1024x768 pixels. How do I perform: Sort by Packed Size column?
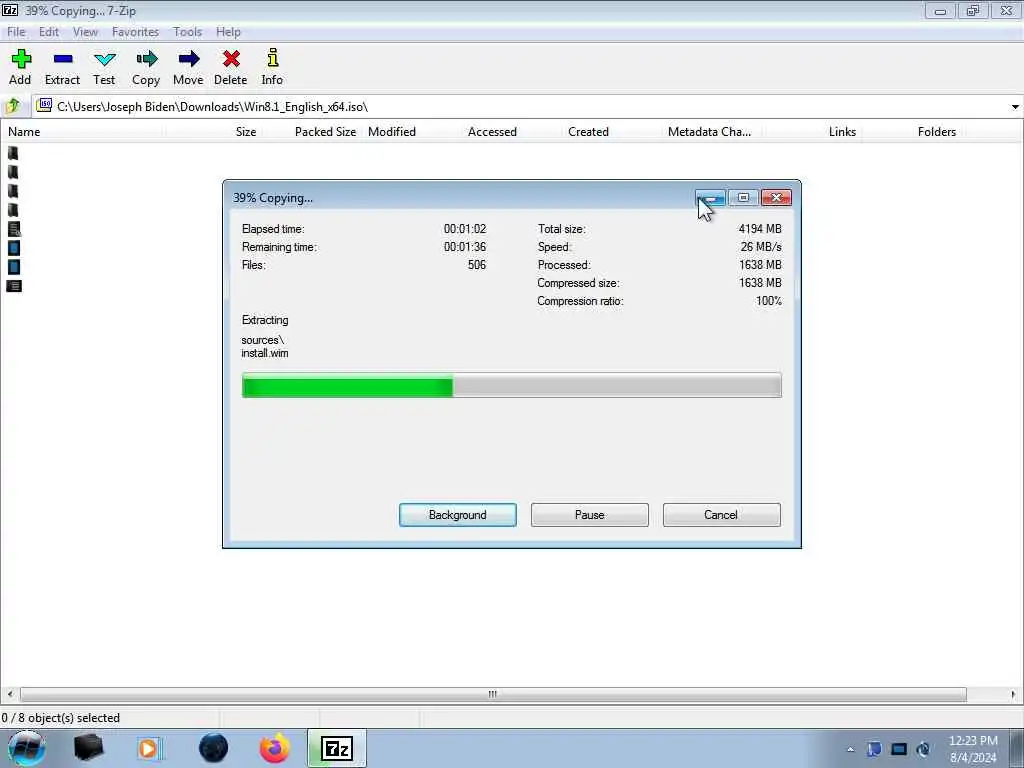click(x=325, y=132)
